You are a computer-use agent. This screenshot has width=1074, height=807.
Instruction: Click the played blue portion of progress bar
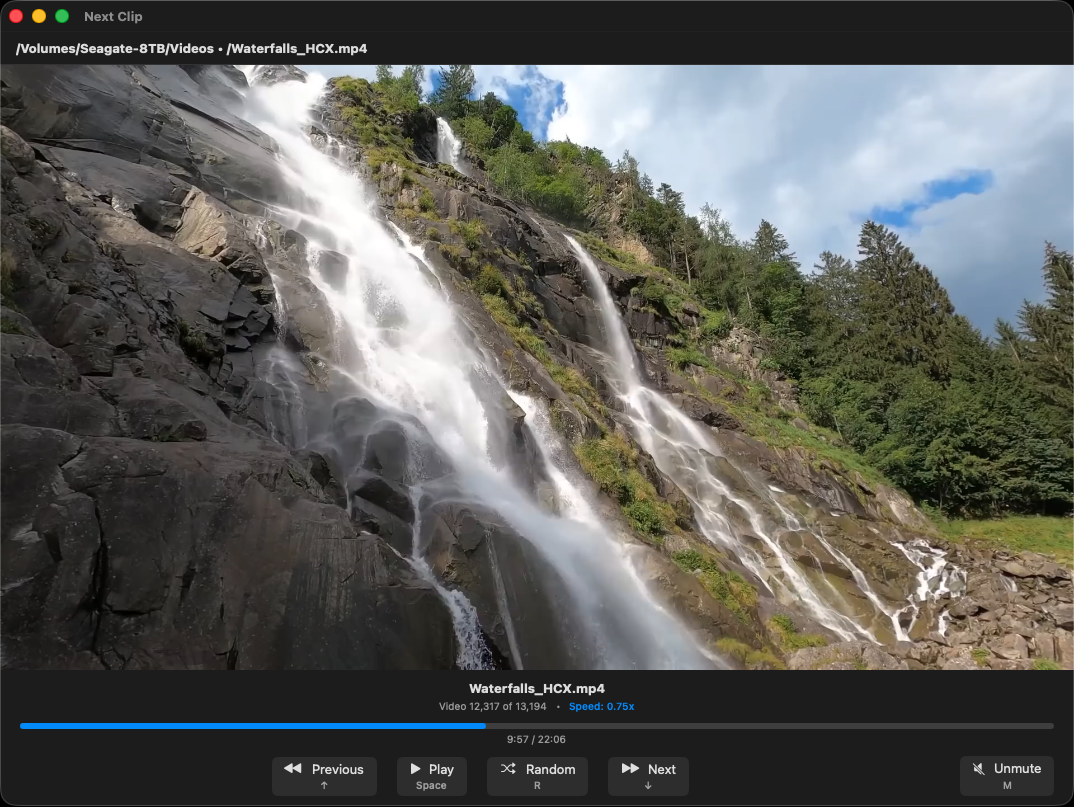(x=250, y=726)
